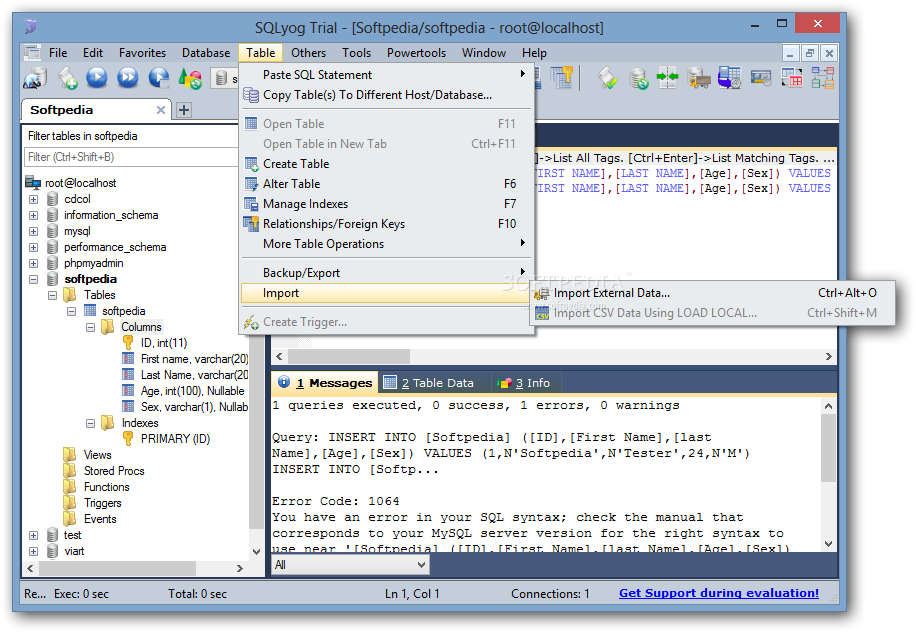This screenshot has width=916, height=632.
Task: Select the Stored Procs folder
Action: (114, 471)
